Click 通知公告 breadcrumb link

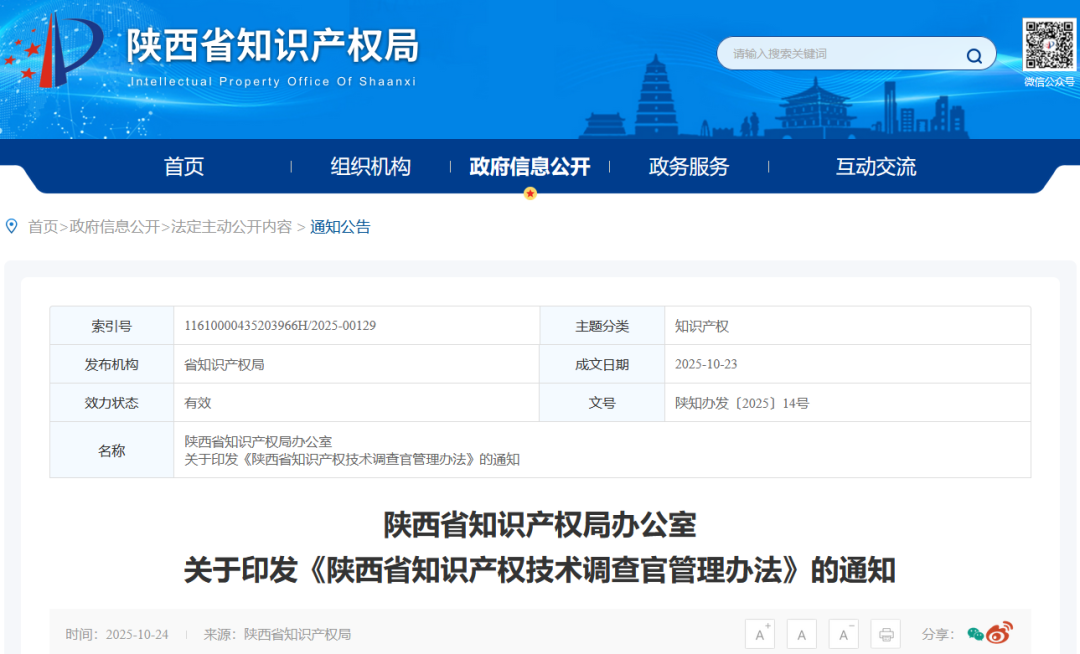point(340,227)
